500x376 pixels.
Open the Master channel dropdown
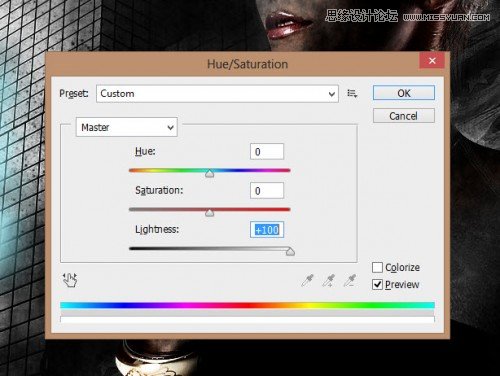point(127,127)
